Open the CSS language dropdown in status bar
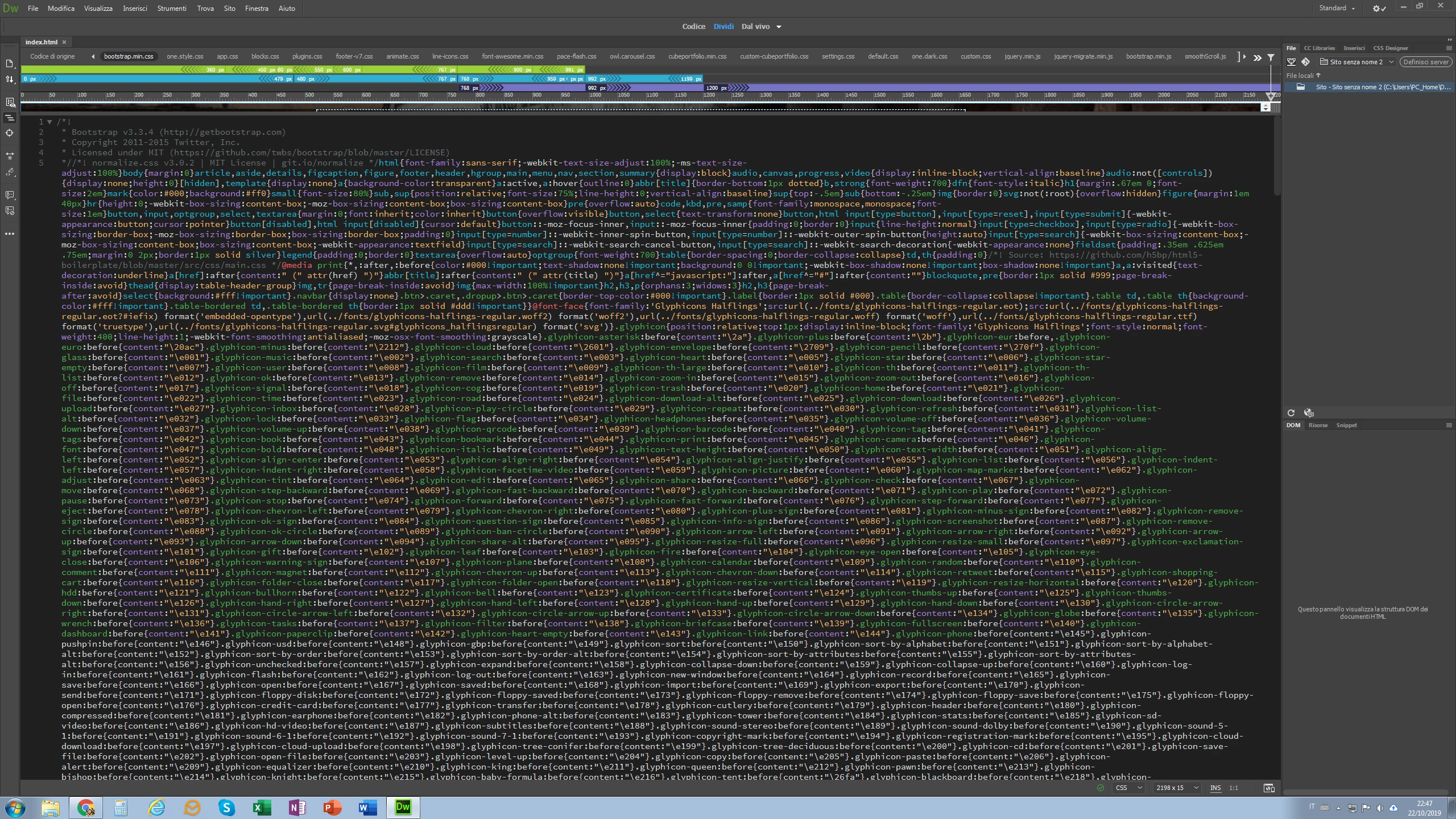This screenshot has width=1456, height=819. 1129,788
